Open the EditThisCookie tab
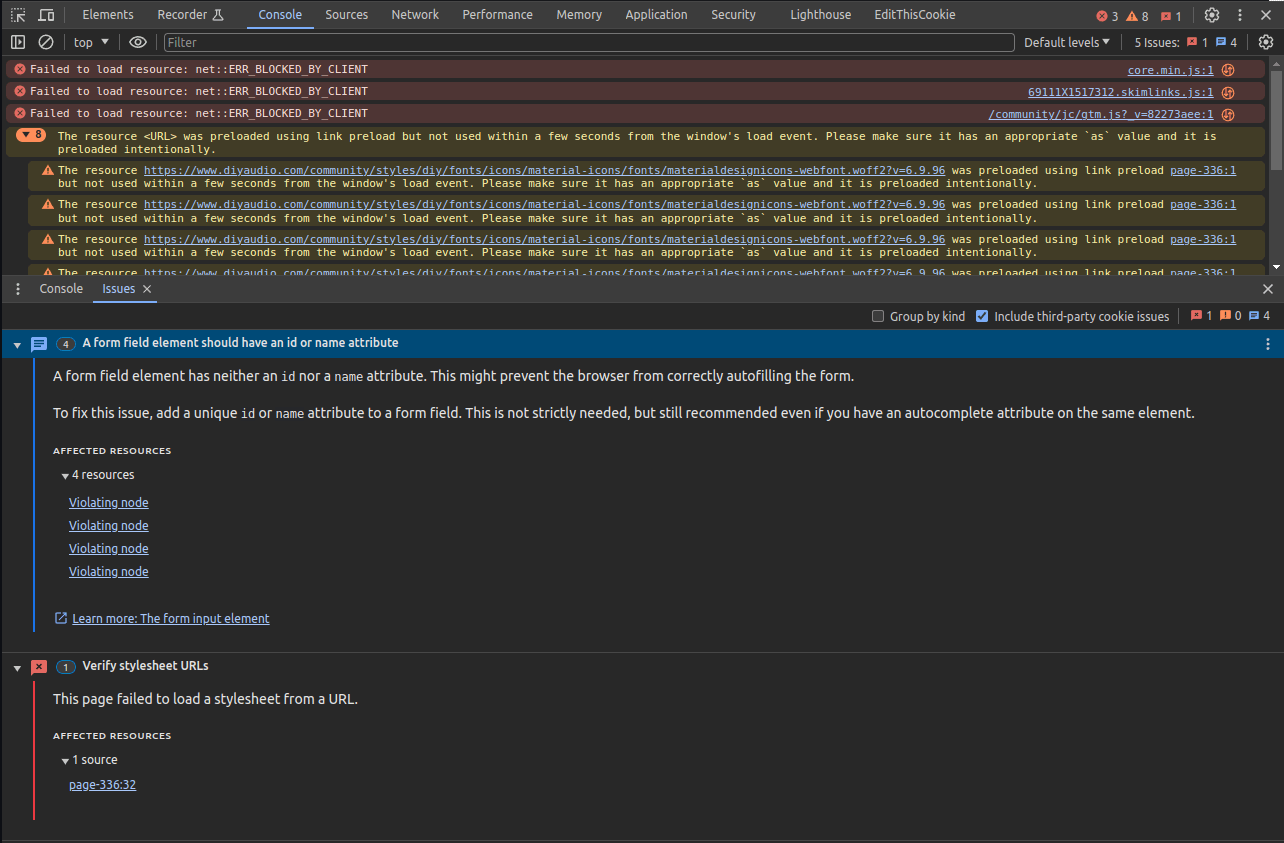 pyautogui.click(x=914, y=15)
